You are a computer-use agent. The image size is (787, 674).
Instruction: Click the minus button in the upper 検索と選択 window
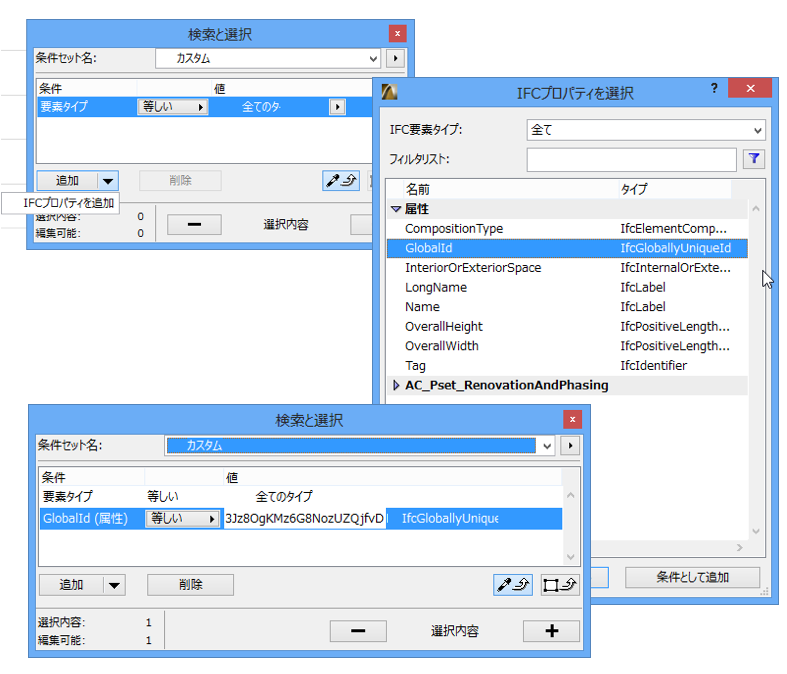pos(194,224)
